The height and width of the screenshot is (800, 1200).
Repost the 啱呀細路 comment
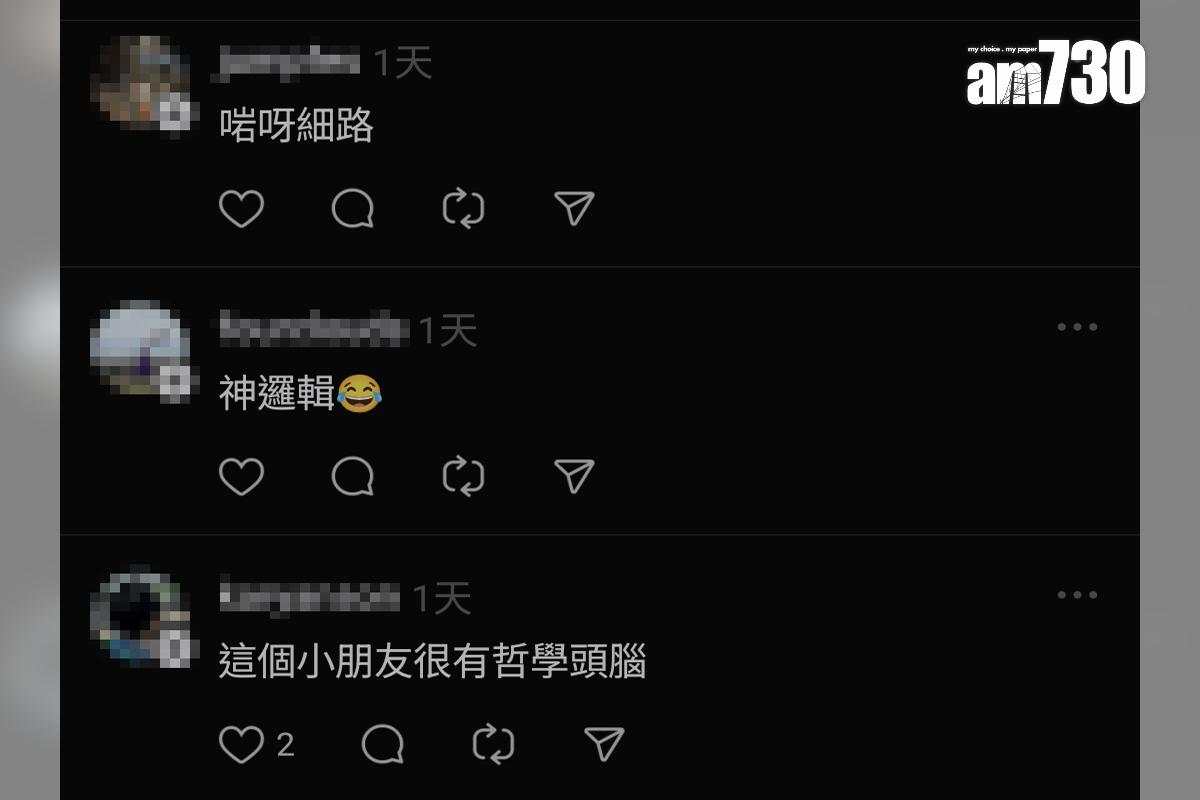pyautogui.click(x=463, y=208)
